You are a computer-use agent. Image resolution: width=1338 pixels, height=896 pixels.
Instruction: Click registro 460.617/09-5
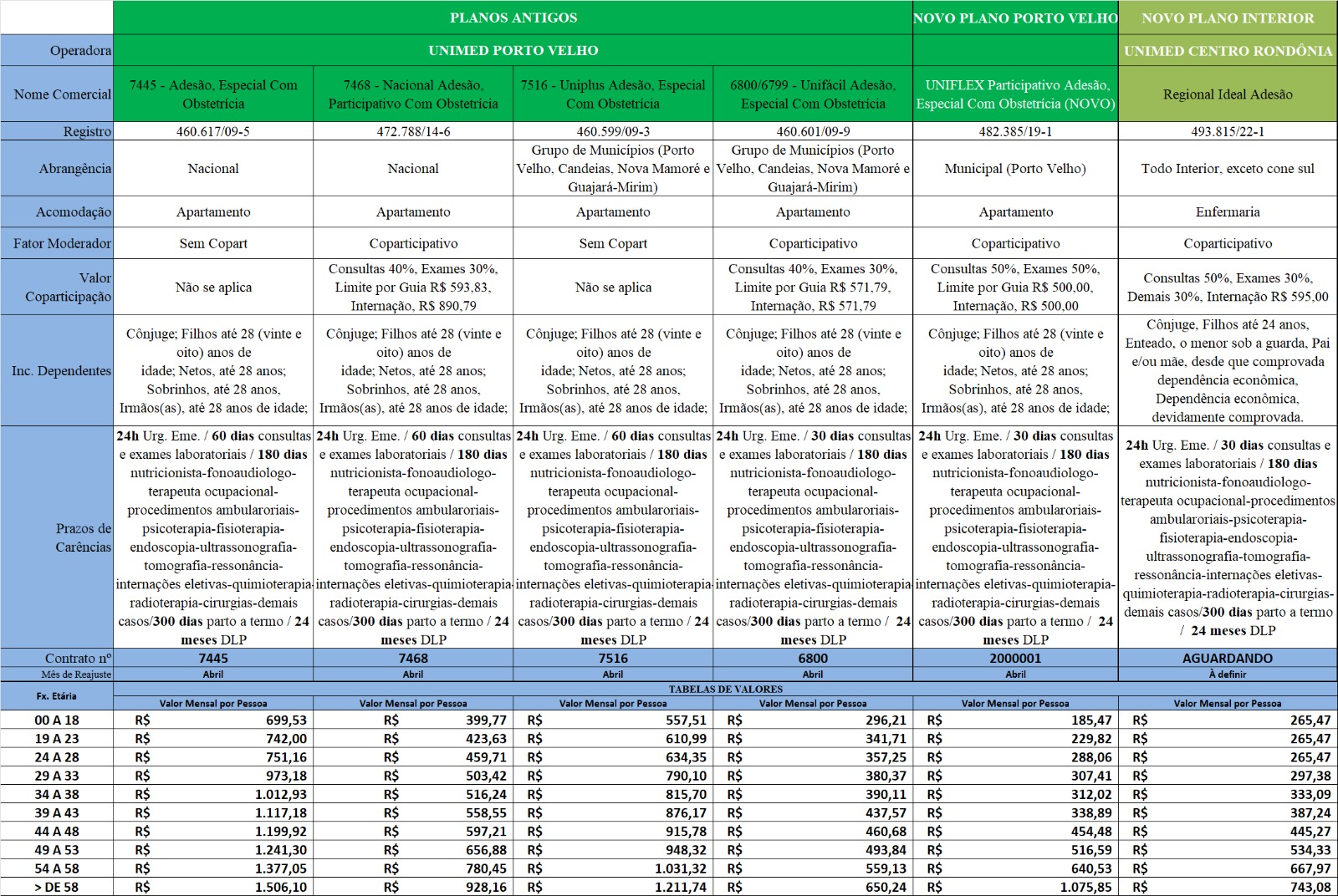tap(213, 131)
